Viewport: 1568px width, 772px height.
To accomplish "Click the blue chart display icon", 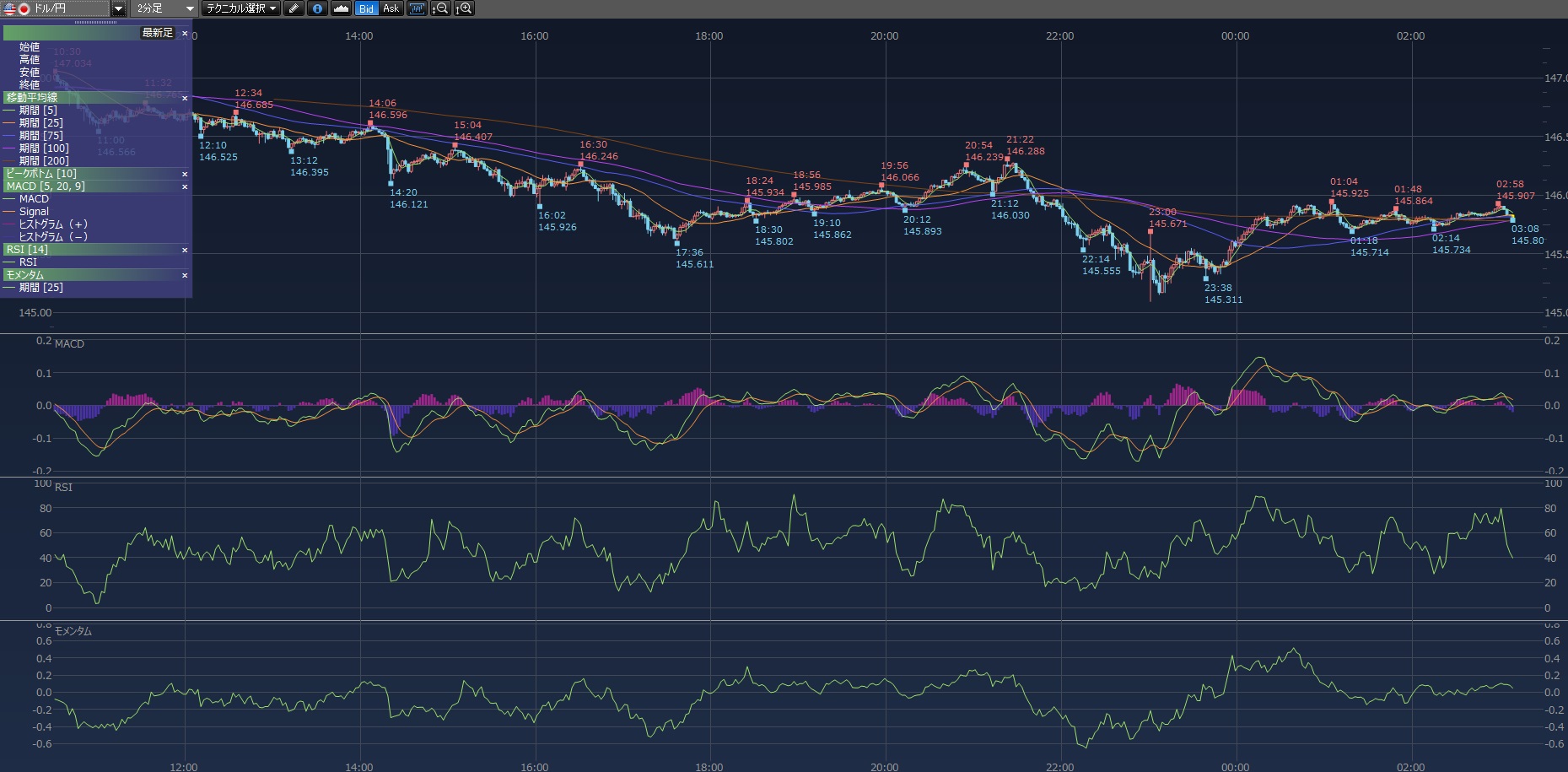I will (417, 8).
